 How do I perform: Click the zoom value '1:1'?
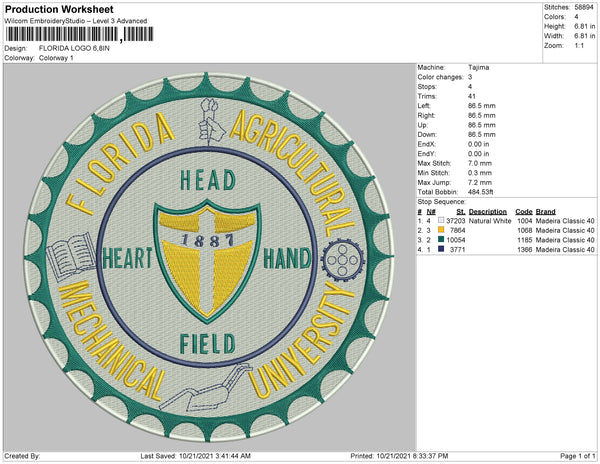click(x=579, y=46)
